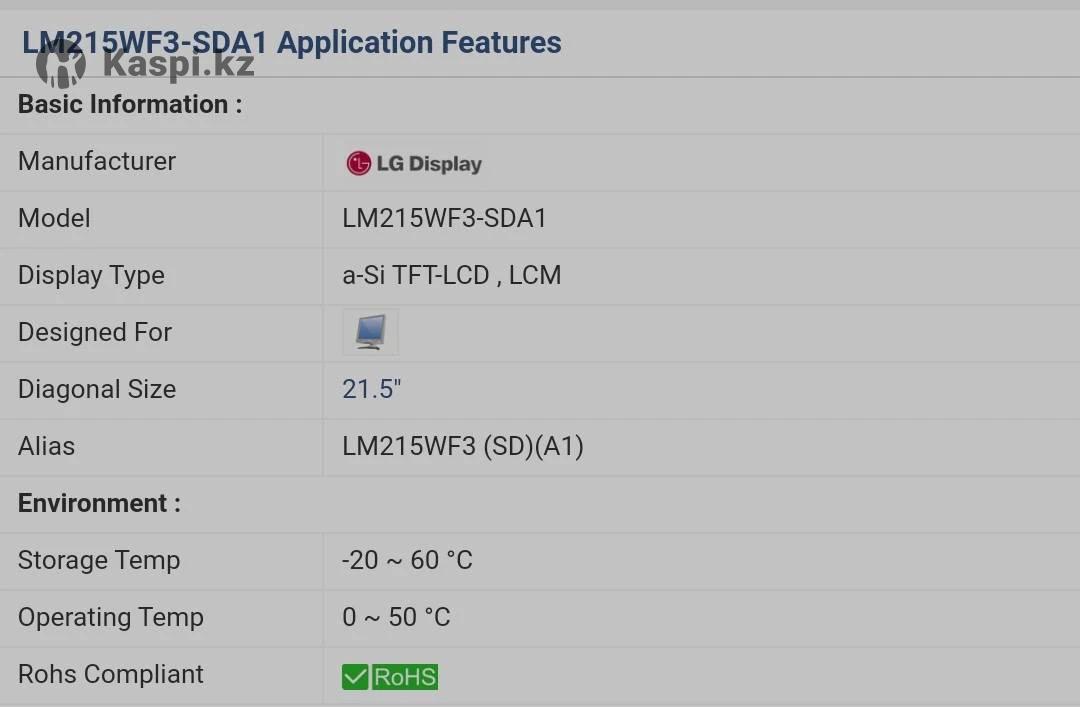Click the LG Display manufacturer logo

pyautogui.click(x=414, y=163)
